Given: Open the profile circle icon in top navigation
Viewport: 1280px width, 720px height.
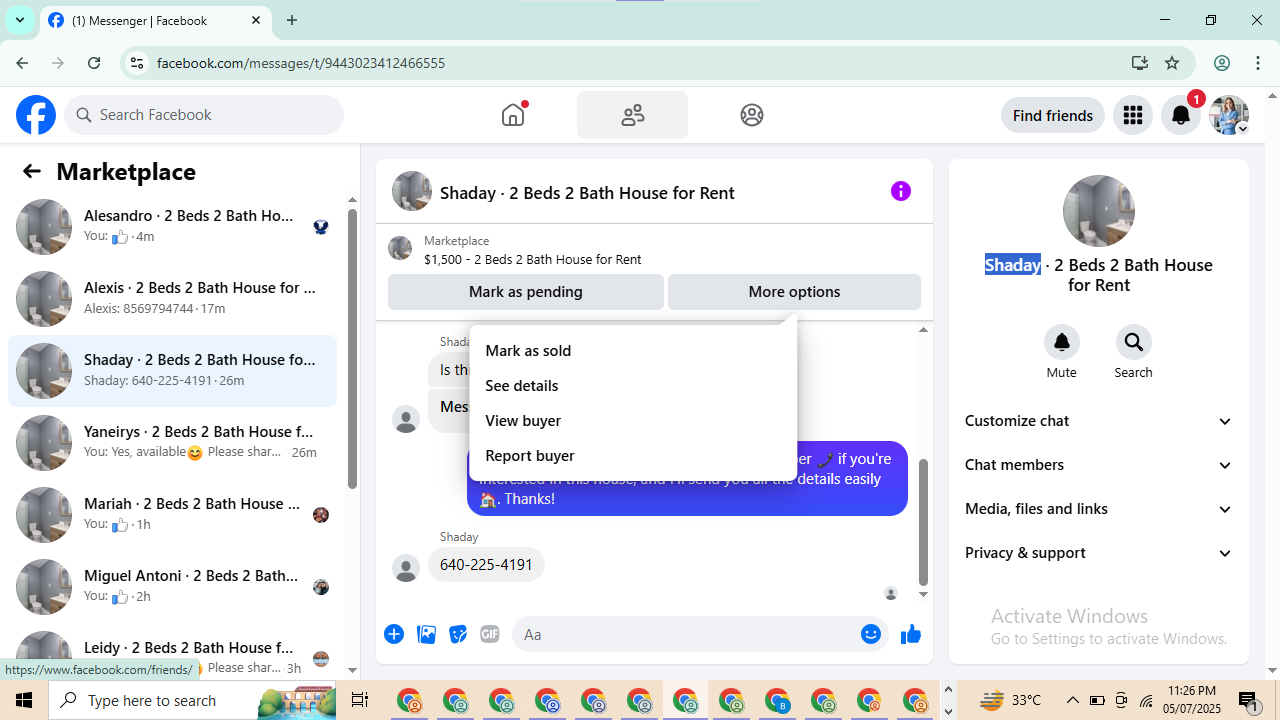Looking at the screenshot, I should [x=752, y=115].
